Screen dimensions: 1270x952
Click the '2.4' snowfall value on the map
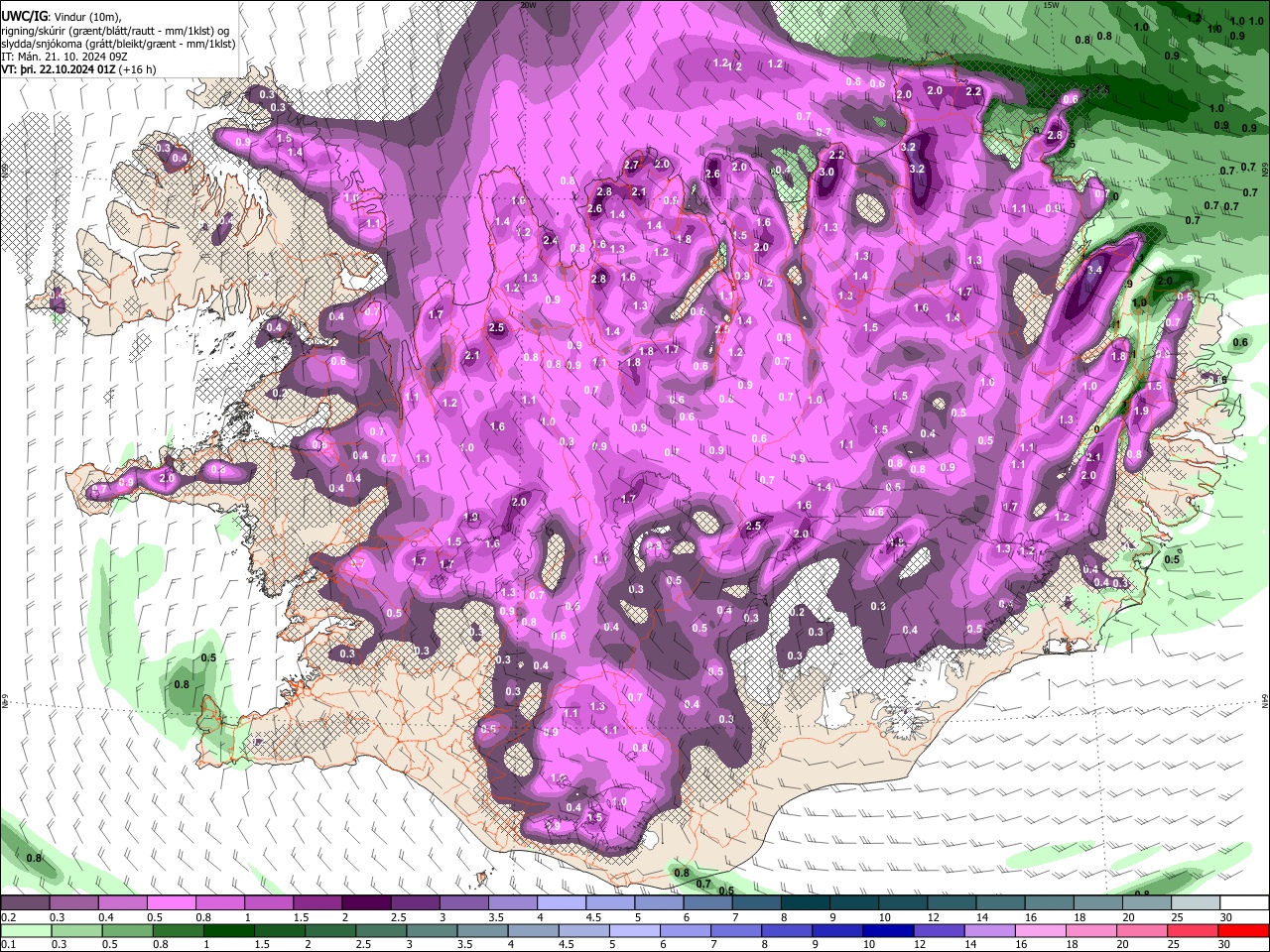click(x=550, y=240)
